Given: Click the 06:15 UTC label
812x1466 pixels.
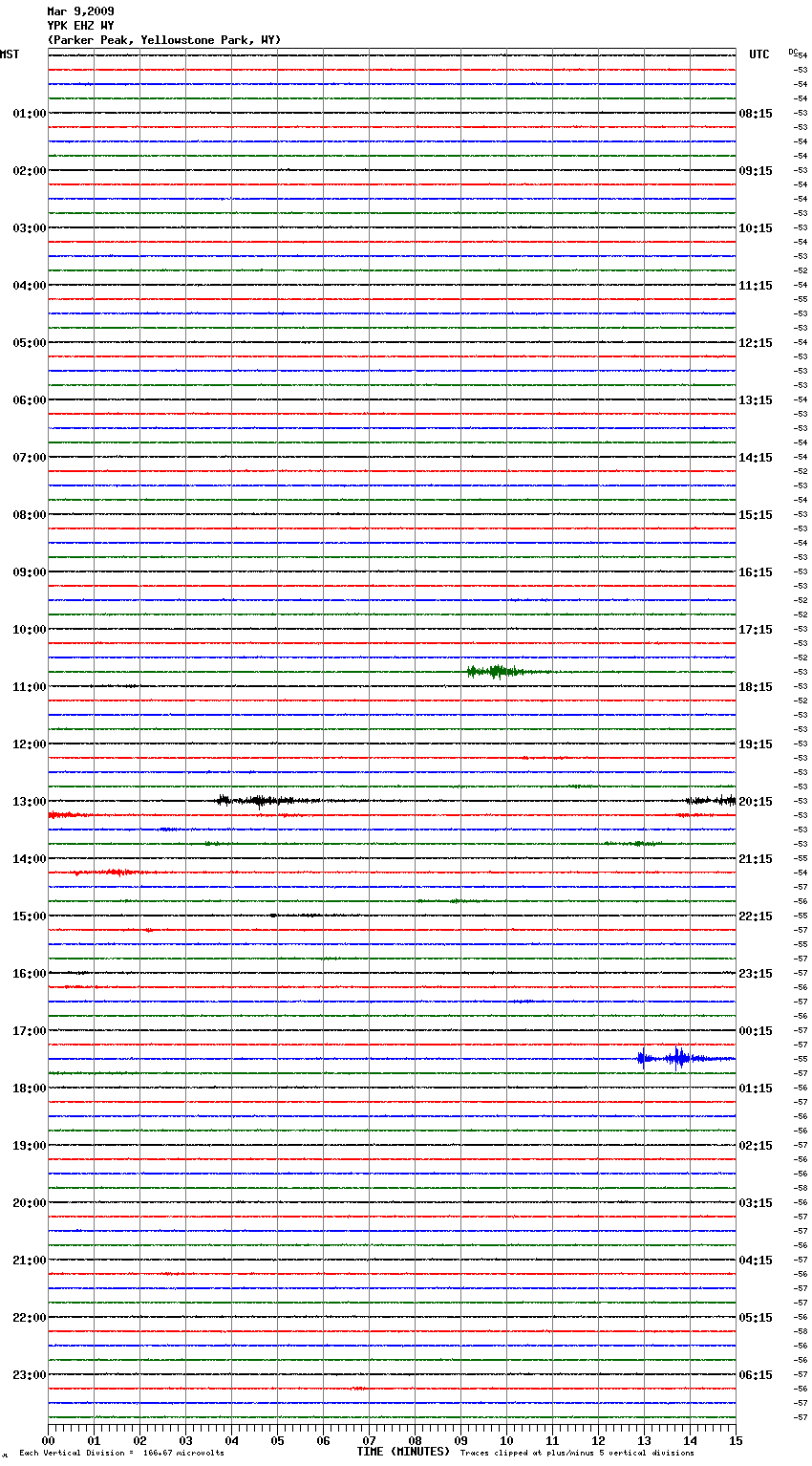Looking at the screenshot, I should [756, 1375].
